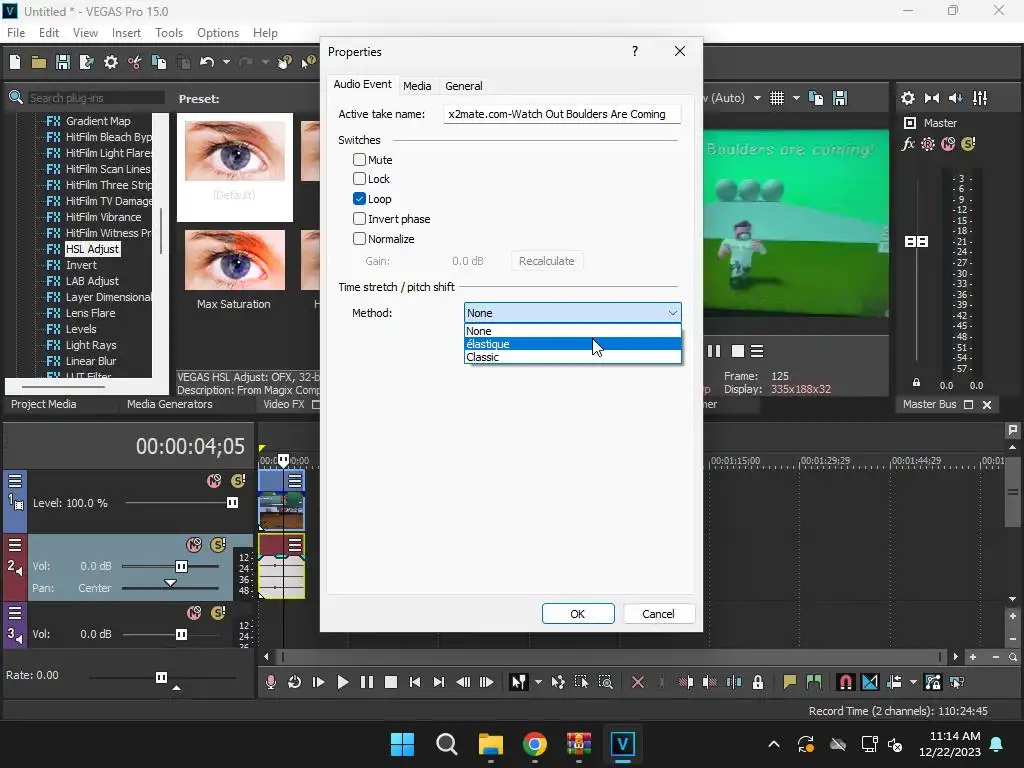
Task: Click Pause in the transport bar
Action: [x=367, y=682]
